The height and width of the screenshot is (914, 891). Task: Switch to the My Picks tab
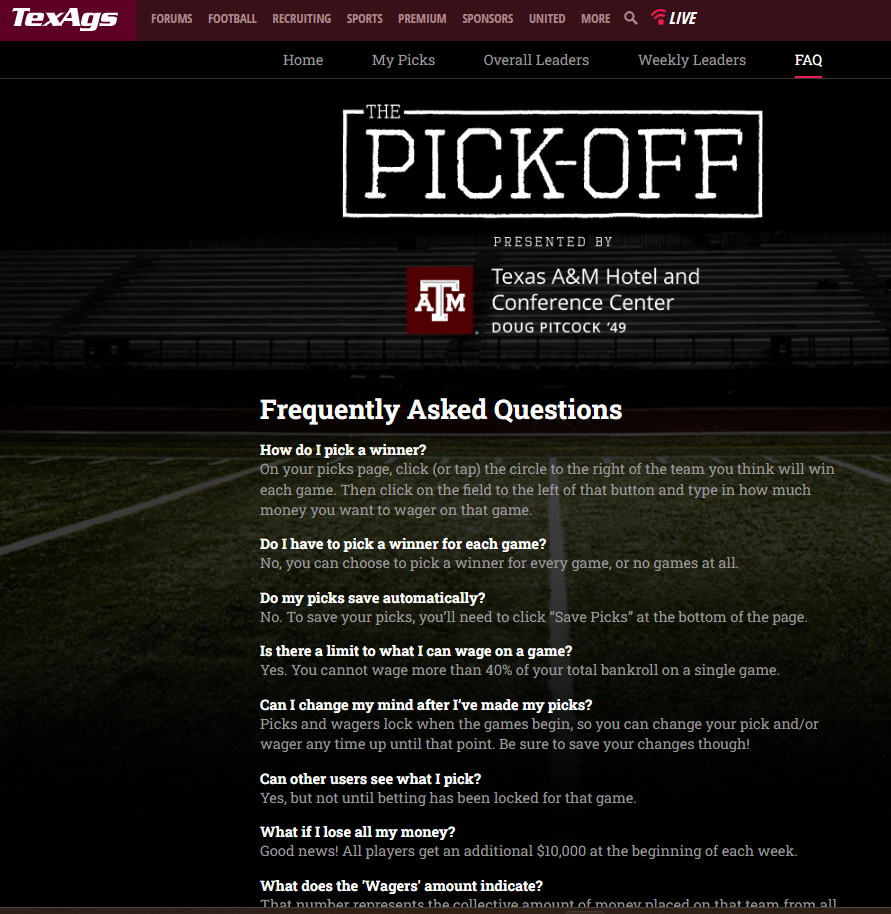click(x=403, y=60)
